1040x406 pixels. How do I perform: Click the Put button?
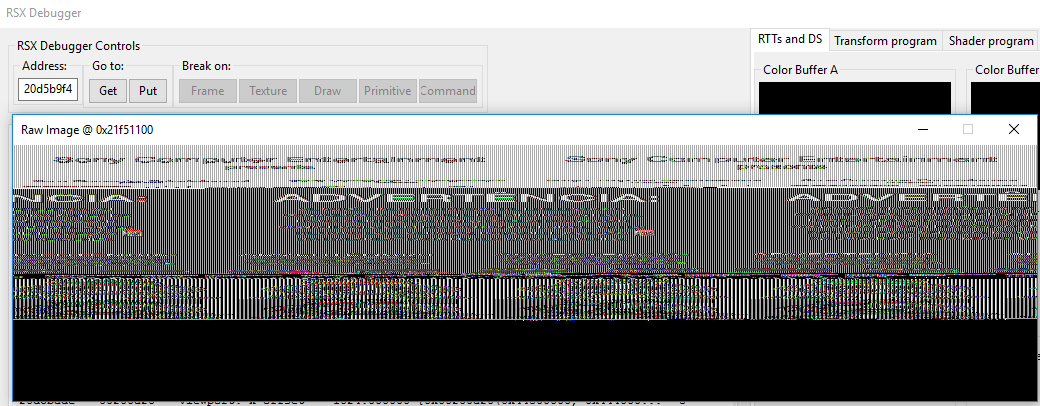[148, 91]
